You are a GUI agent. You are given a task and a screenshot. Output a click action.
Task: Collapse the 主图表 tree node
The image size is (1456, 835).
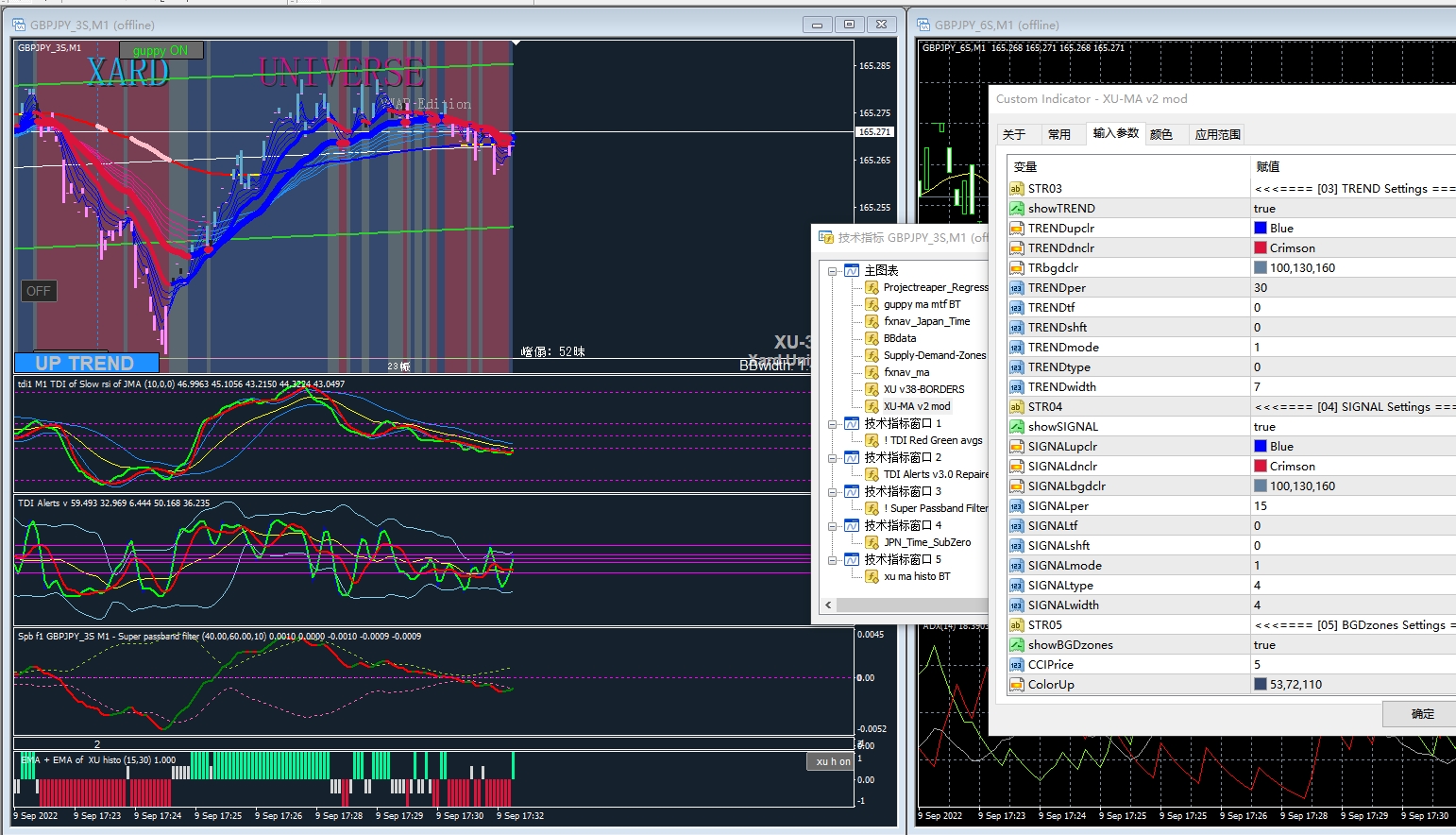coord(833,271)
